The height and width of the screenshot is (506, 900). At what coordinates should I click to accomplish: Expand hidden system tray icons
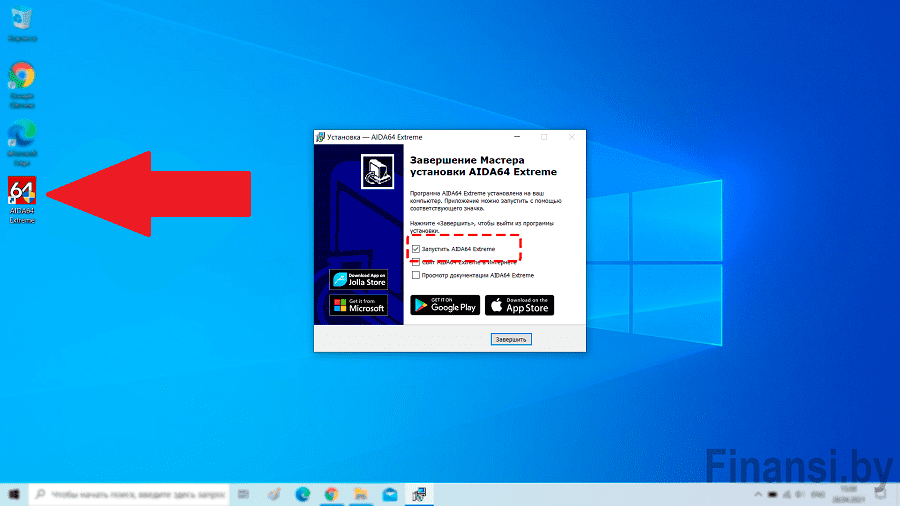[758, 495]
